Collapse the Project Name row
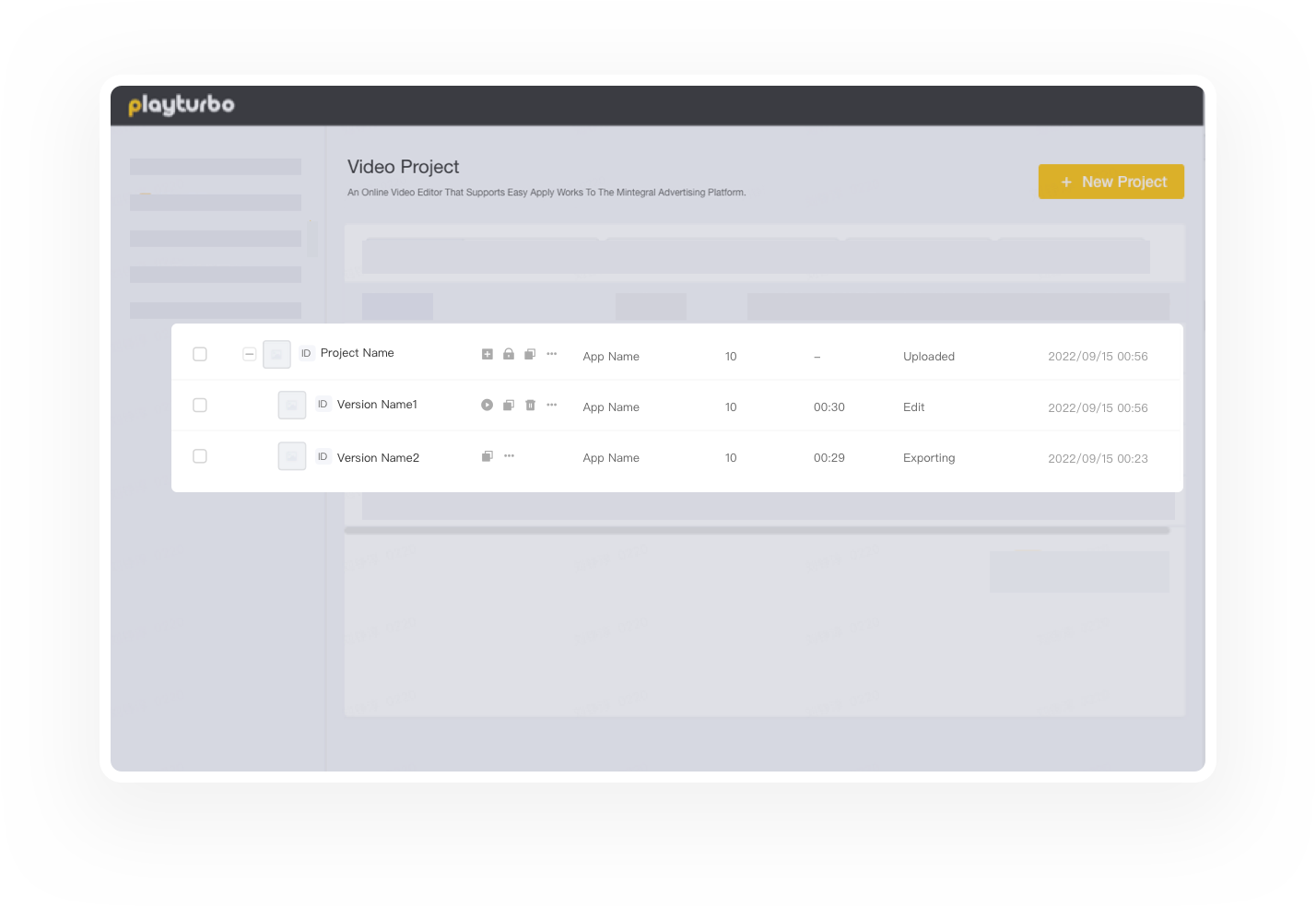Viewport: 1316px width, 907px height. point(249,354)
